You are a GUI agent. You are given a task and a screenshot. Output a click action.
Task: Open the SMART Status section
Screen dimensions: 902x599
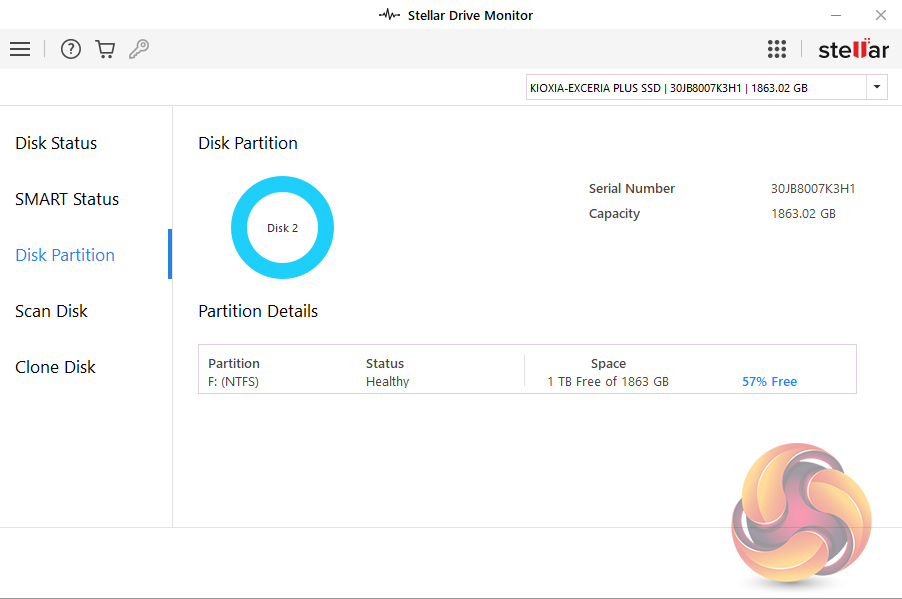tap(67, 199)
